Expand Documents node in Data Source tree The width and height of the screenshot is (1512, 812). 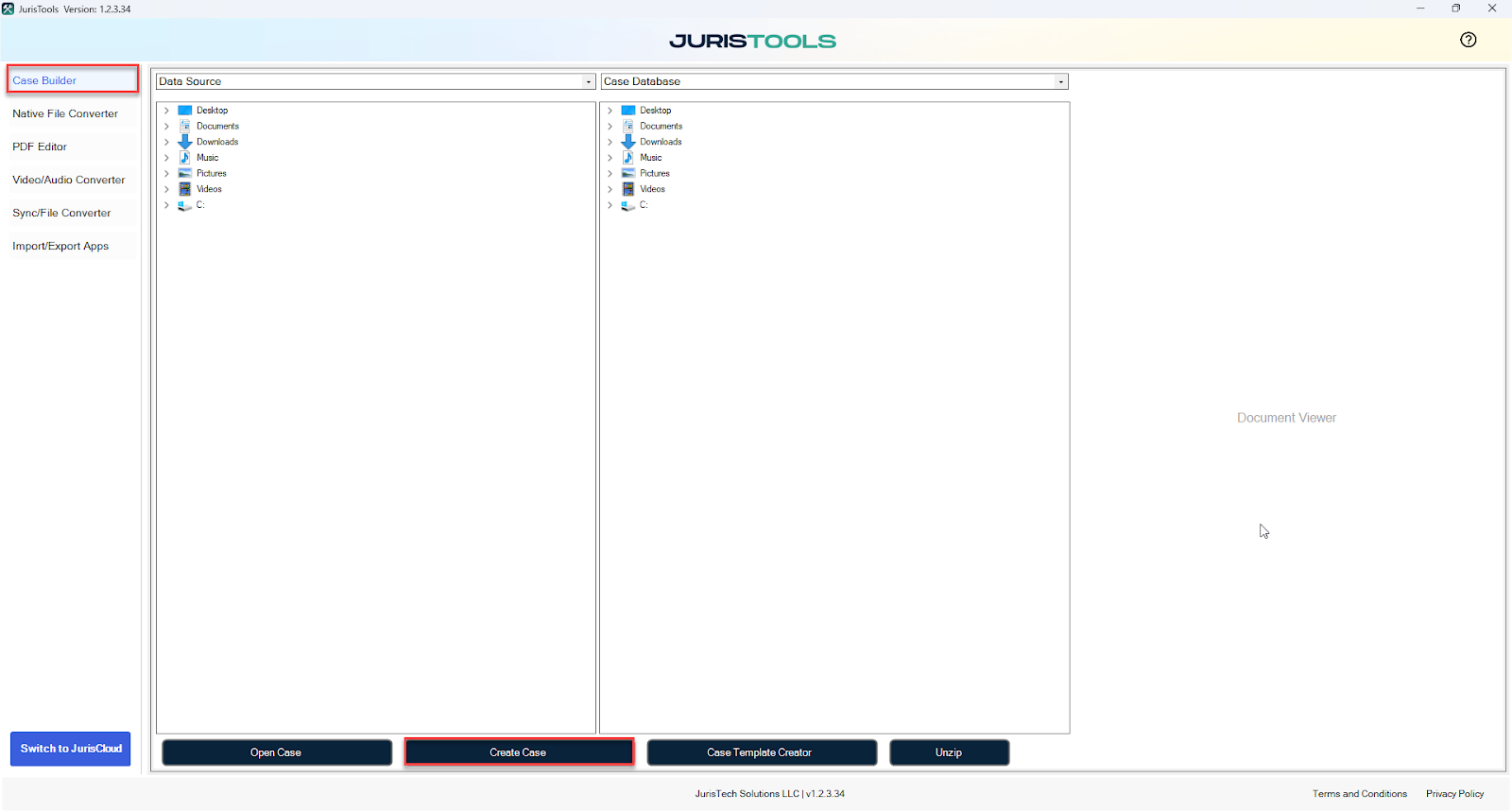click(167, 126)
